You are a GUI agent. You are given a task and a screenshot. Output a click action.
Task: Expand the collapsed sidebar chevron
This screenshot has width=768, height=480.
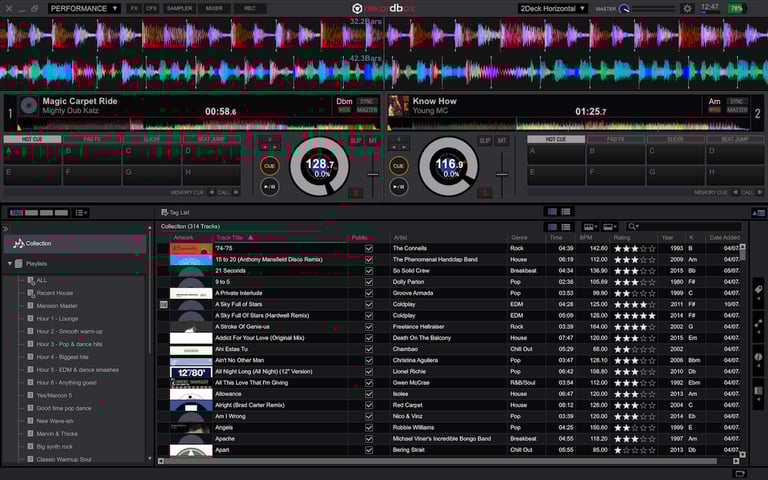coord(5,229)
